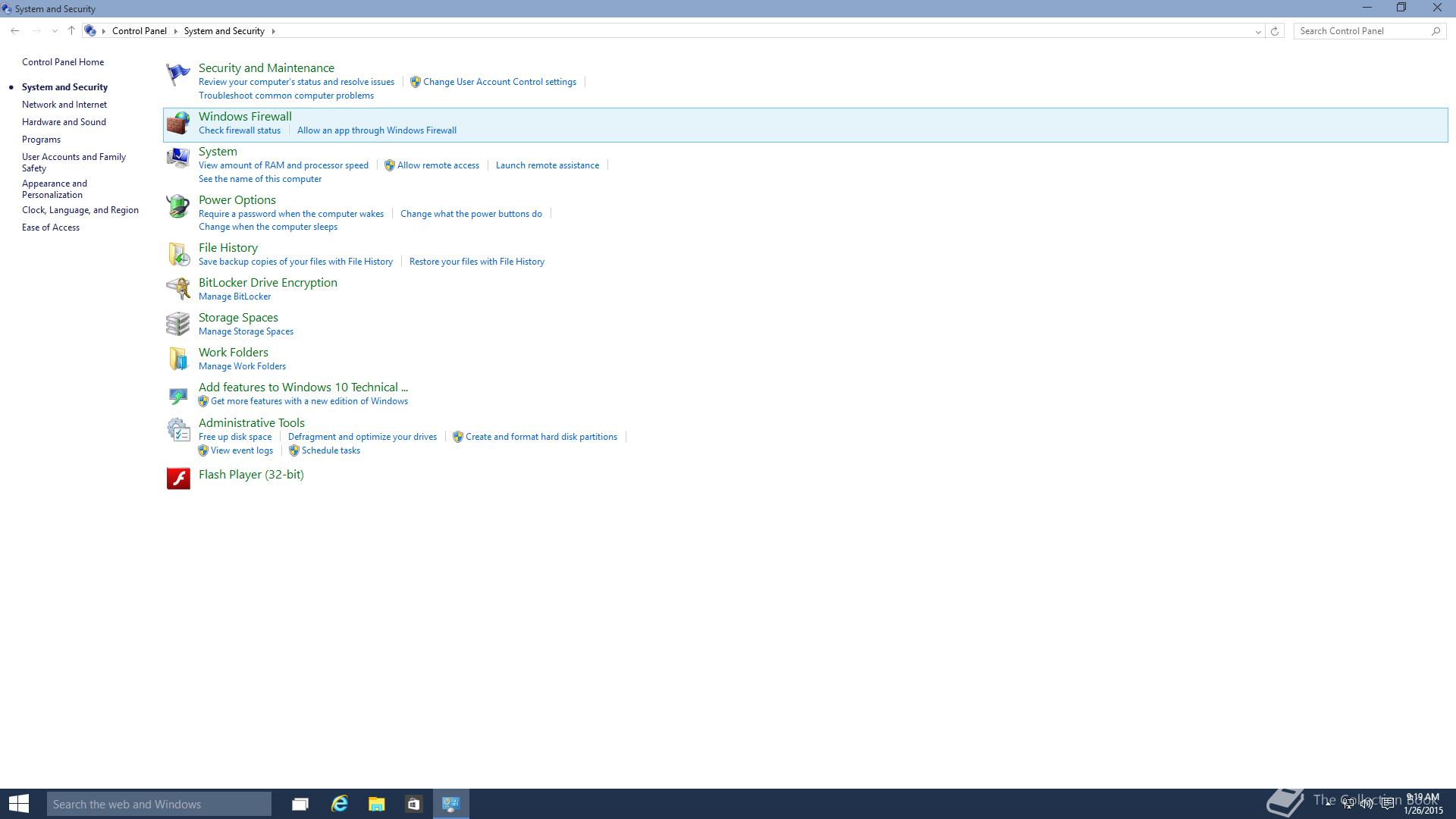Click View event logs link
This screenshot has height=819, width=1456.
(x=242, y=450)
